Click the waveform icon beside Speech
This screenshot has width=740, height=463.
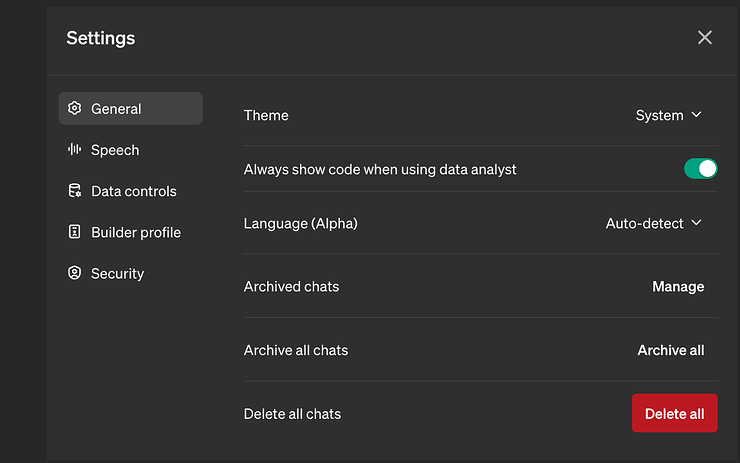tap(74, 150)
